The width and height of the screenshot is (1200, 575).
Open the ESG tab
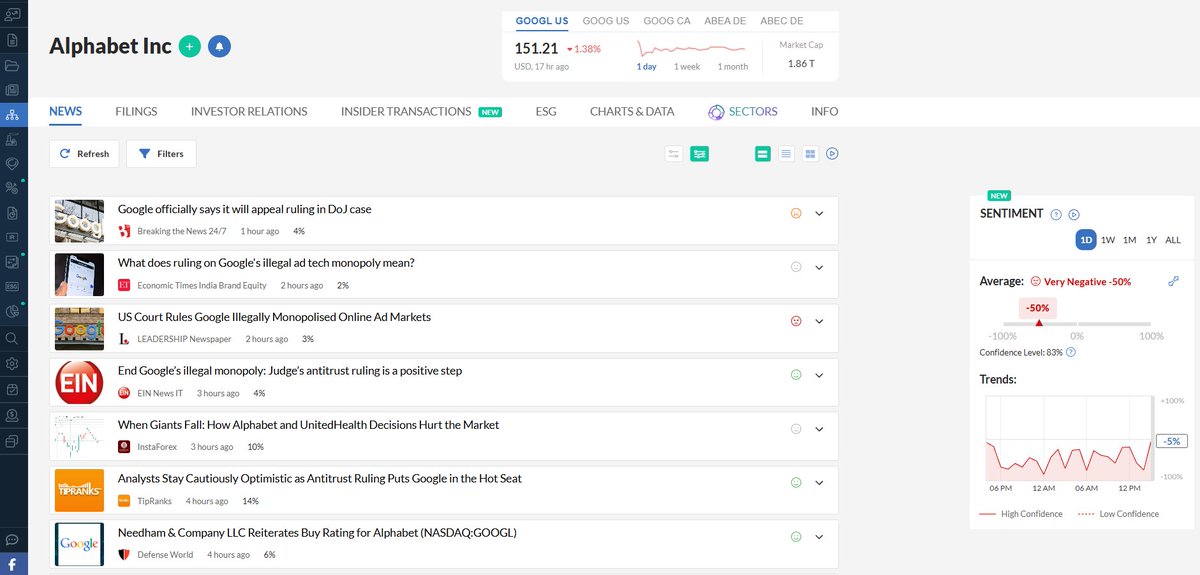point(546,111)
